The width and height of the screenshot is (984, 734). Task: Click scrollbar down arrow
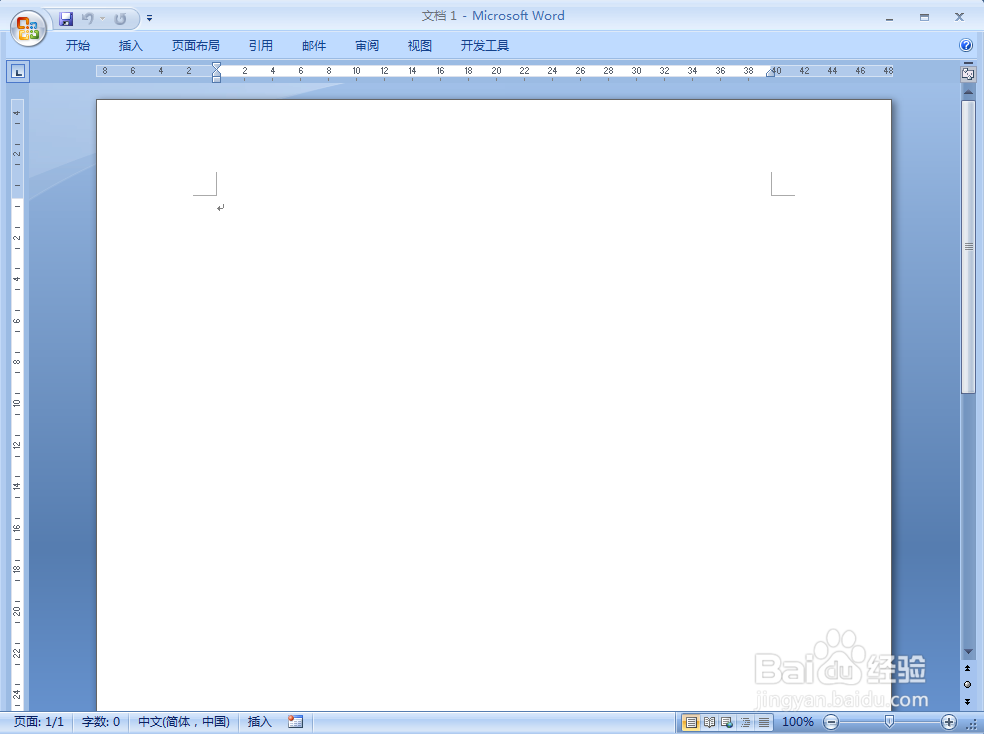(968, 652)
